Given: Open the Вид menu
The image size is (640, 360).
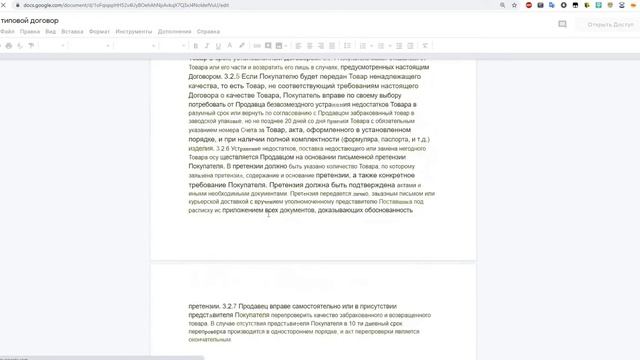Looking at the screenshot, I should (51, 31).
